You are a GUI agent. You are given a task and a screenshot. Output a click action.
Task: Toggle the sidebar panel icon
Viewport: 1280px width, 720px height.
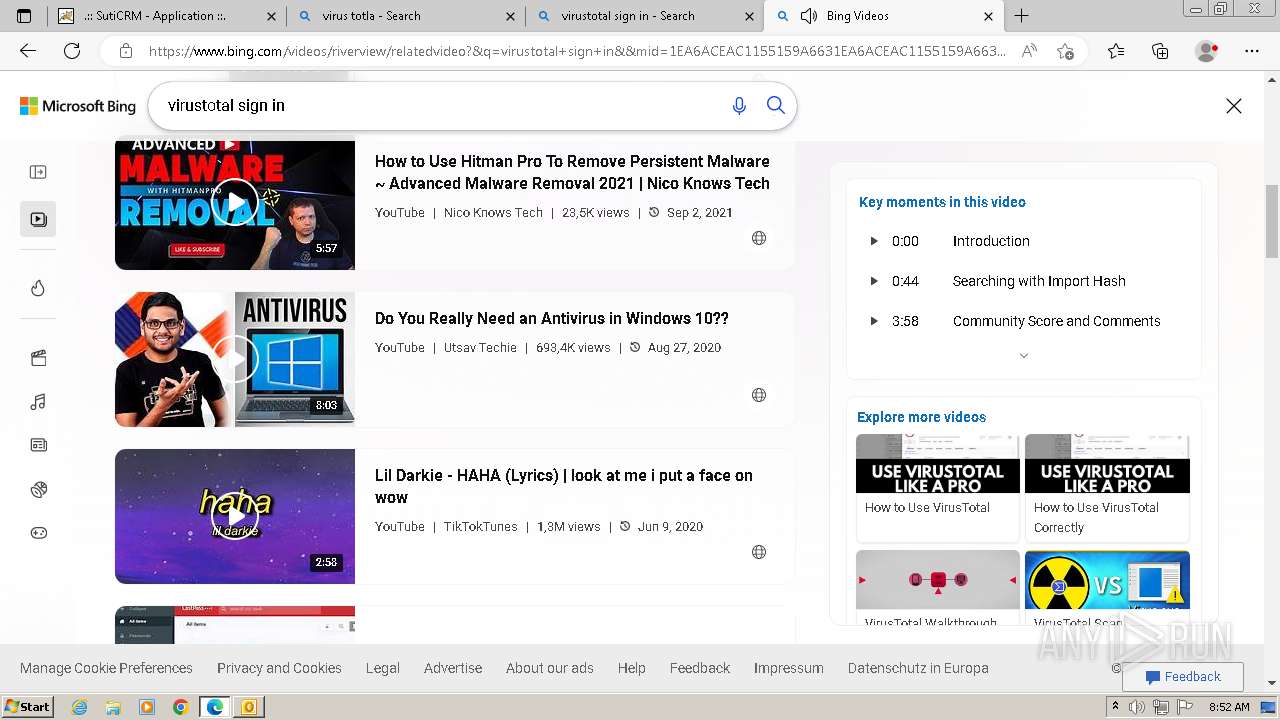(38, 172)
